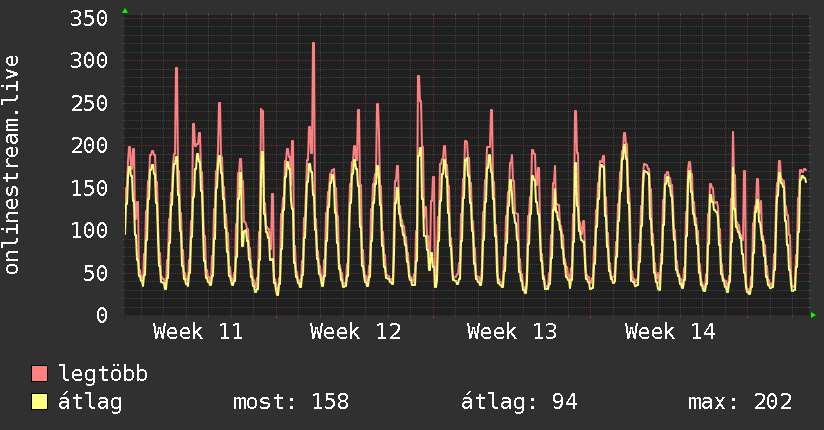This screenshot has width=824, height=430.
Task: Click the átlag legend label beside yellow swatch
Action: click(90, 402)
